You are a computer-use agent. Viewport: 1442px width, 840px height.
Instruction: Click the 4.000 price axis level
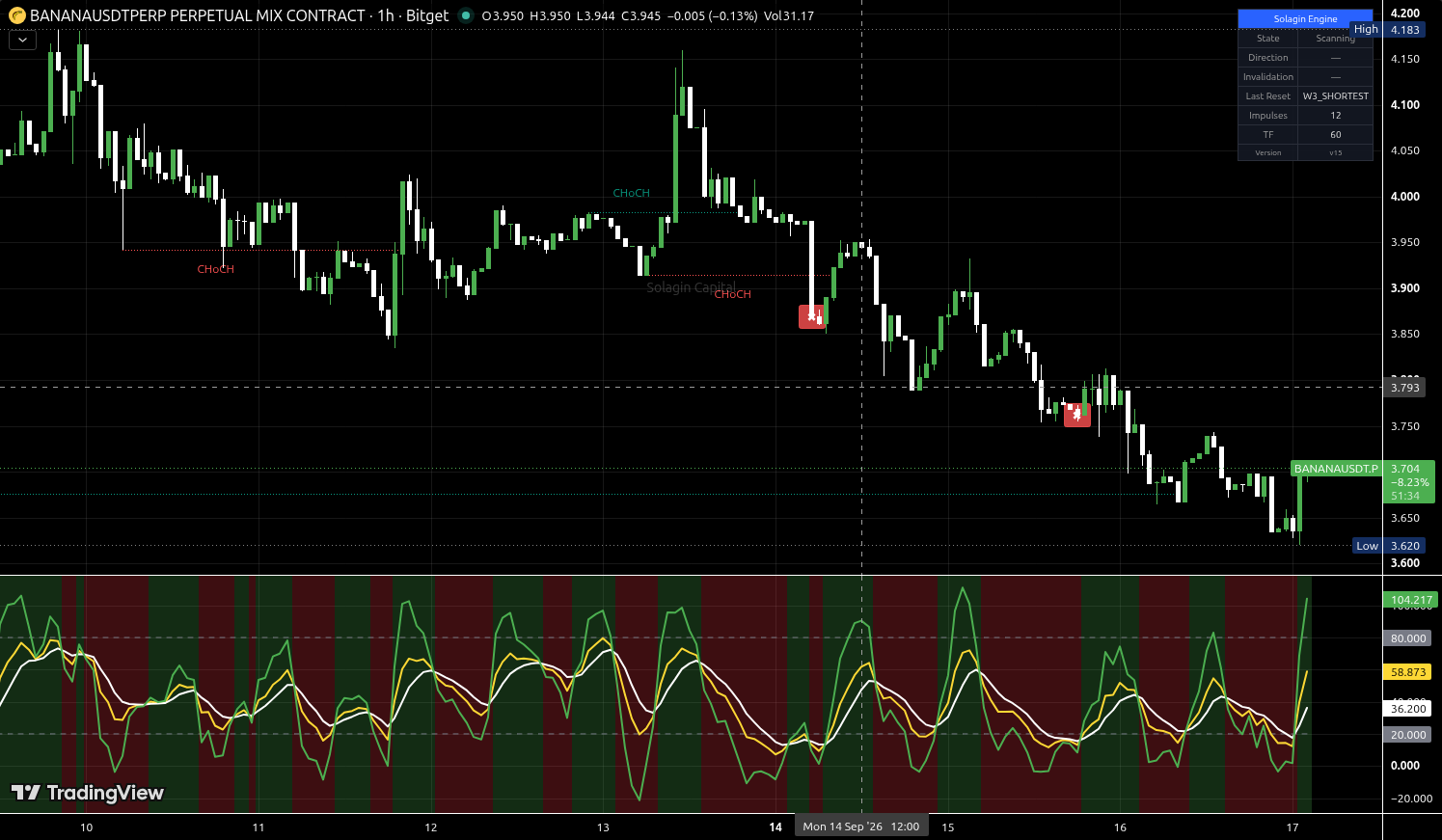coord(1405,197)
